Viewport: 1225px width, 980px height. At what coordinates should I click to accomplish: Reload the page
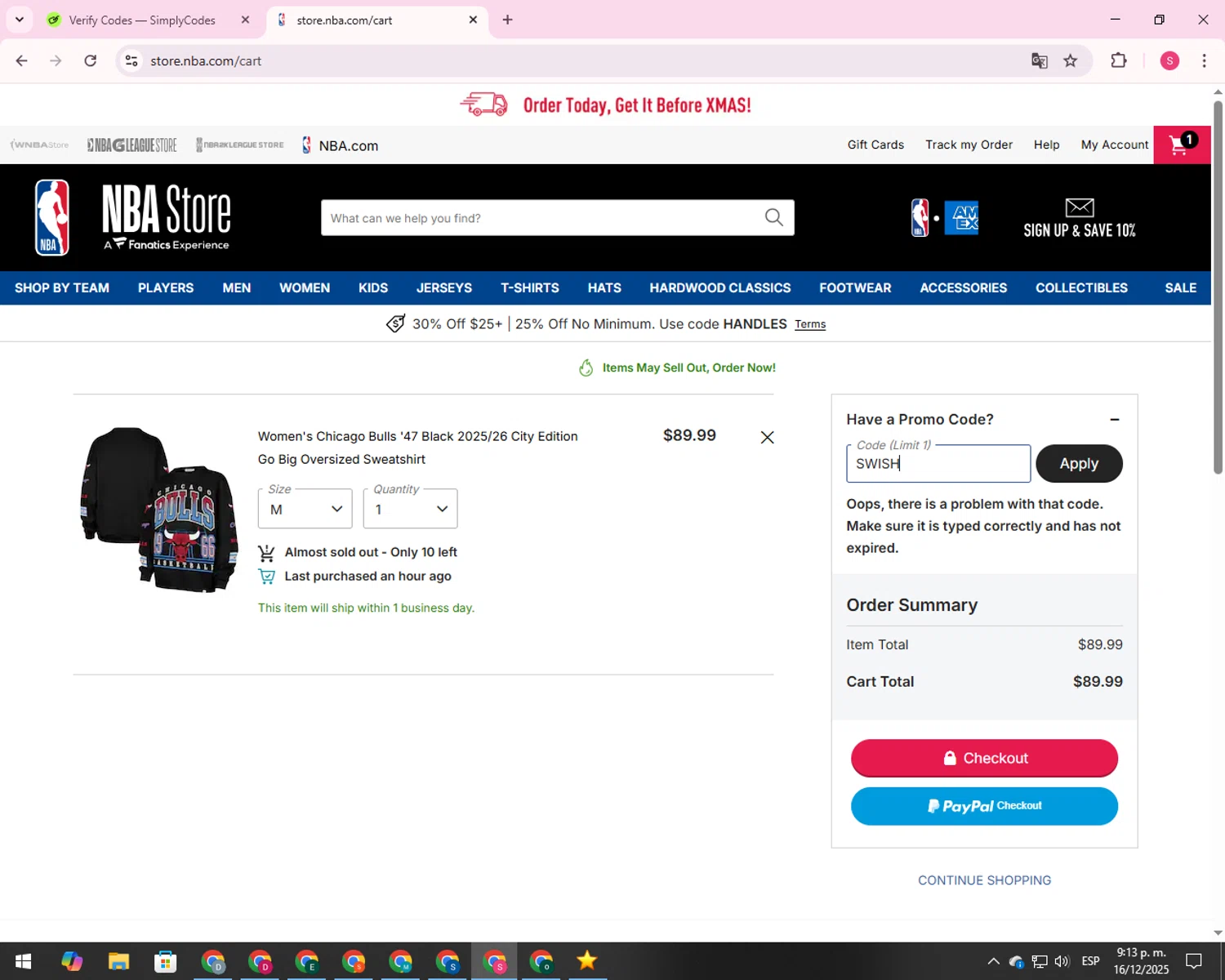click(x=91, y=60)
